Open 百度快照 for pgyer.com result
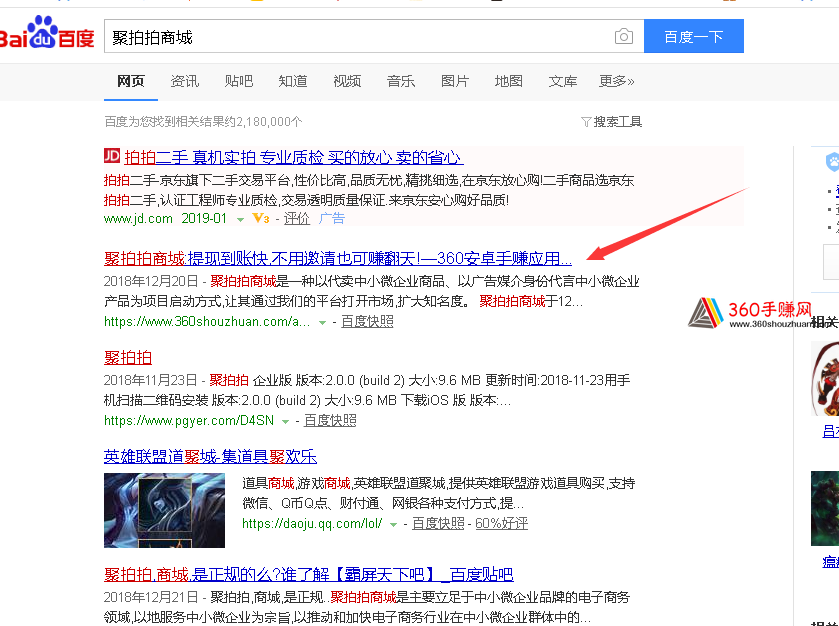The image size is (839, 626). (x=330, y=420)
